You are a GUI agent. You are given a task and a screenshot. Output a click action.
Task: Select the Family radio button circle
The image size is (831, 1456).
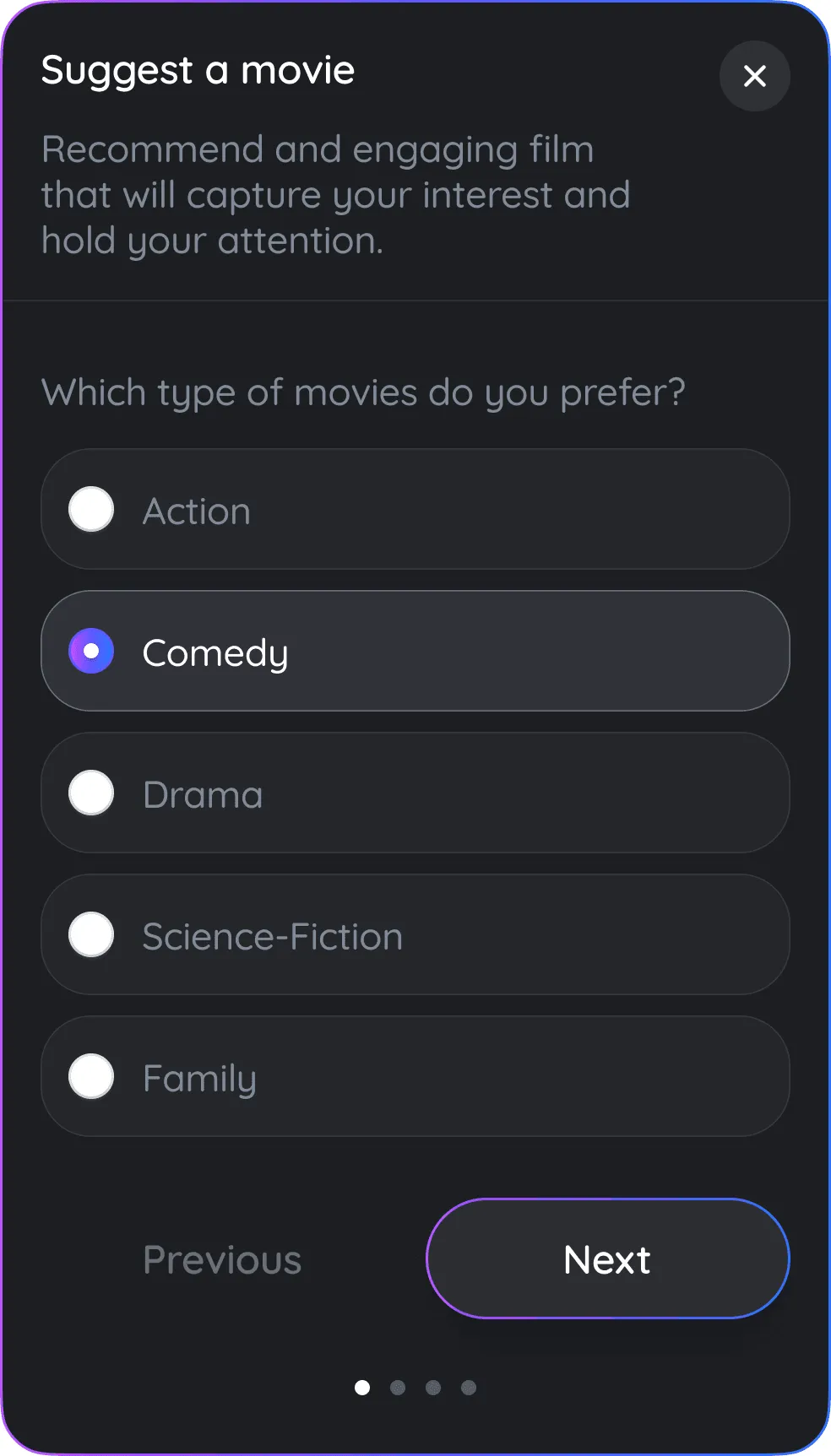91,1077
